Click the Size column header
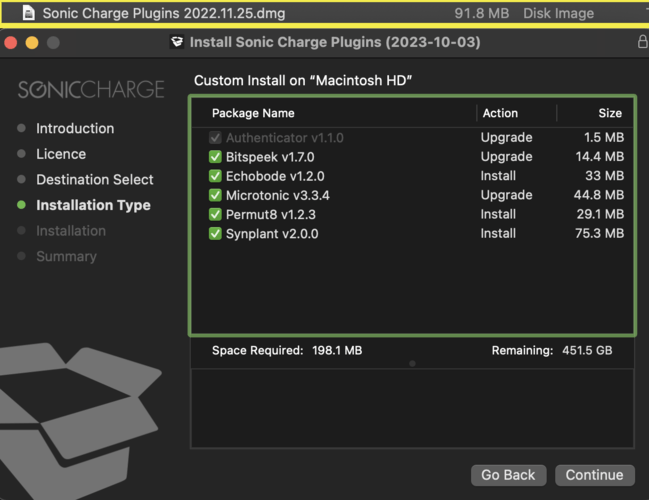Image resolution: width=649 pixels, height=500 pixels. point(610,113)
